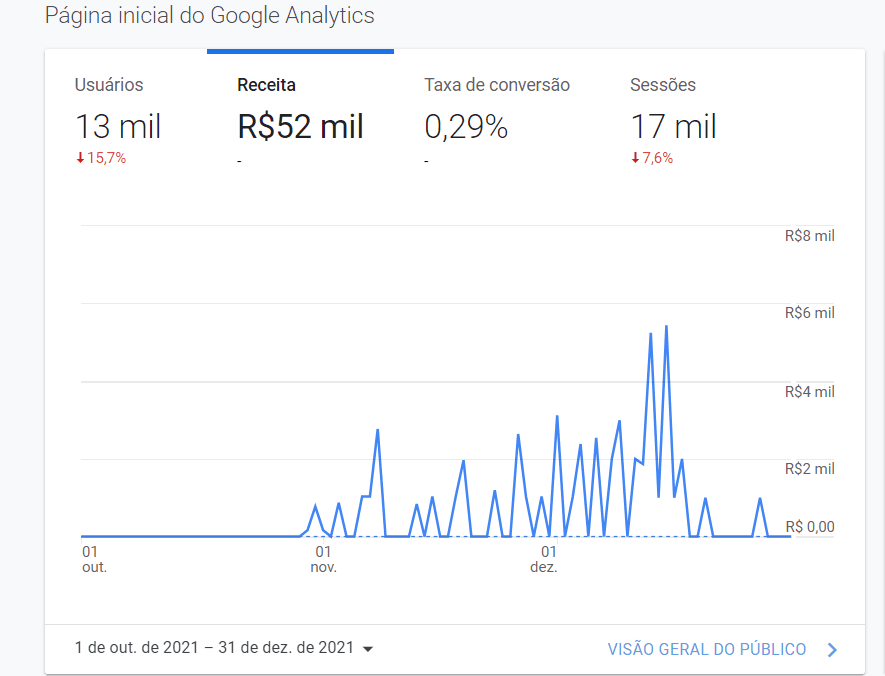Click the 01 out. date axis label
885x676 pixels.
[92, 559]
